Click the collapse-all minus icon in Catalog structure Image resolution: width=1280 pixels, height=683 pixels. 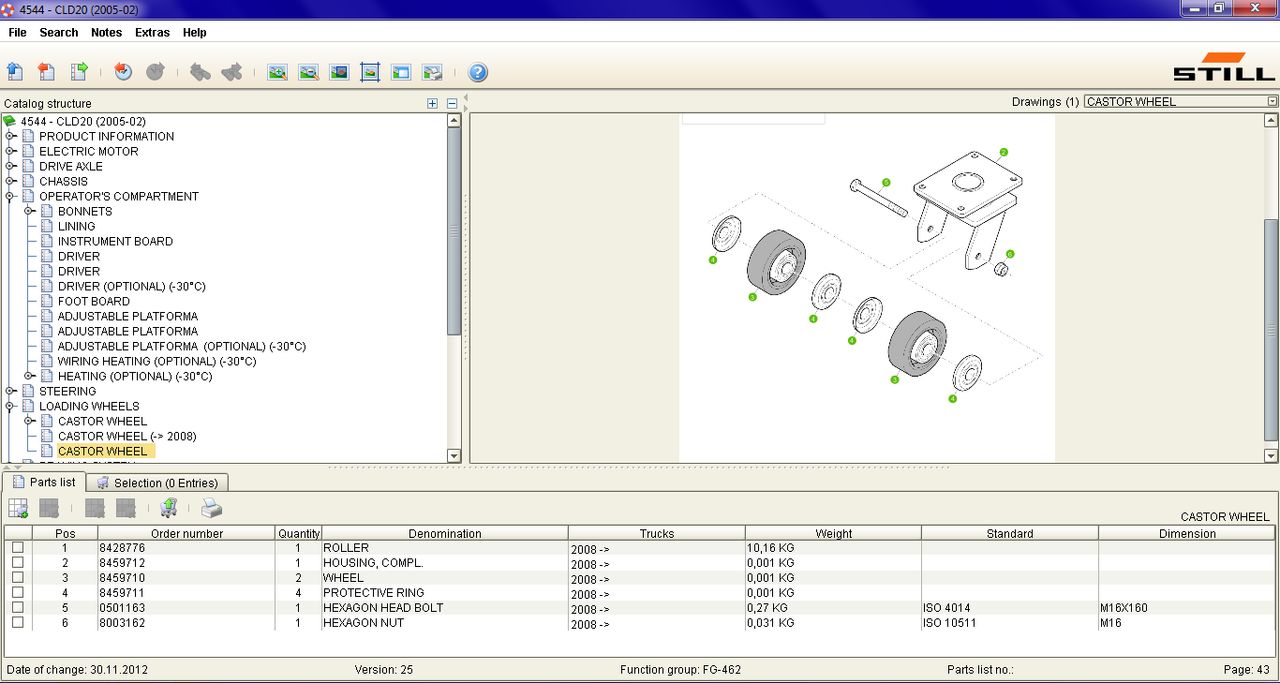pyautogui.click(x=452, y=103)
